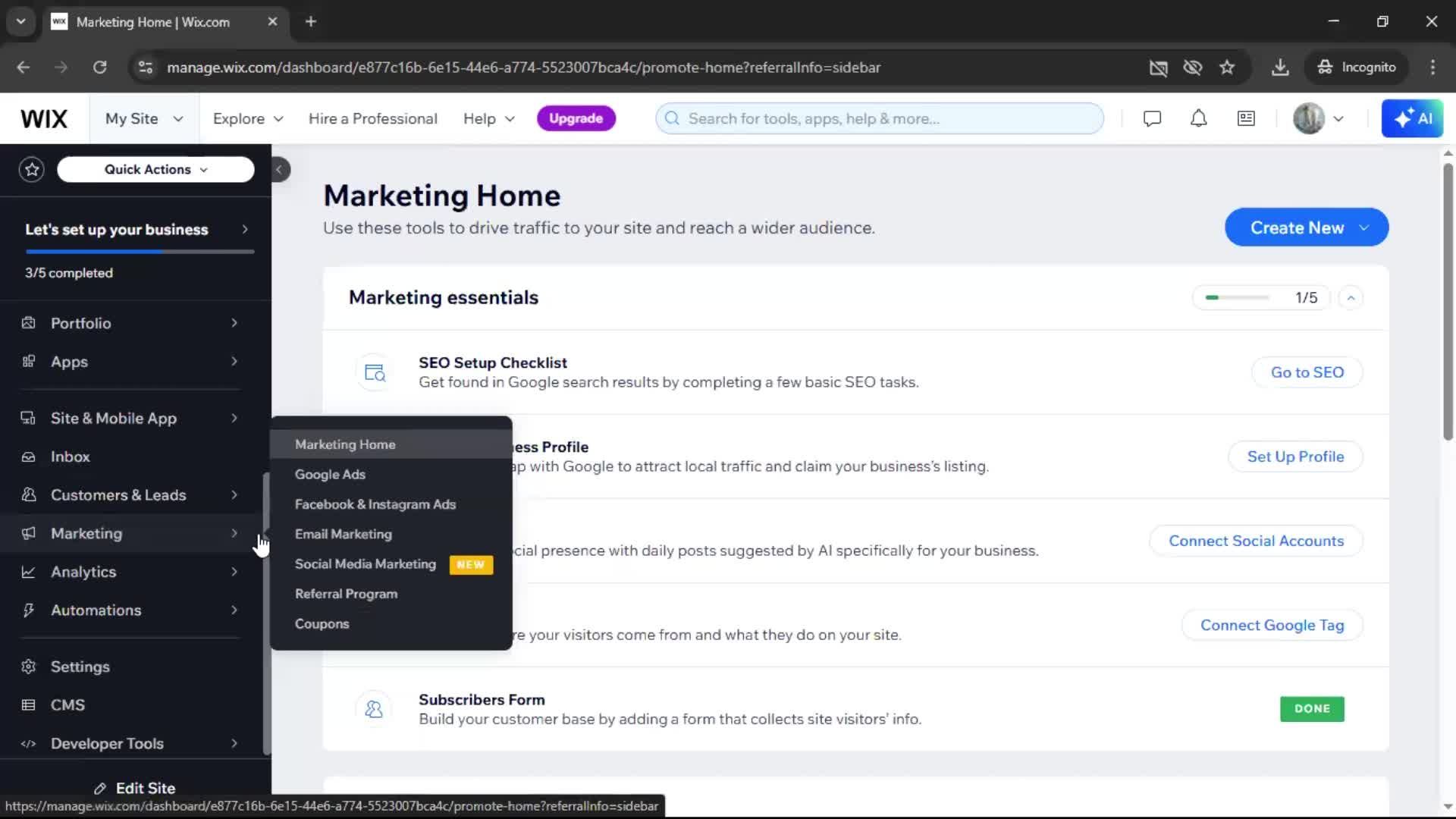Click the Developer Tools code icon

tap(29, 744)
